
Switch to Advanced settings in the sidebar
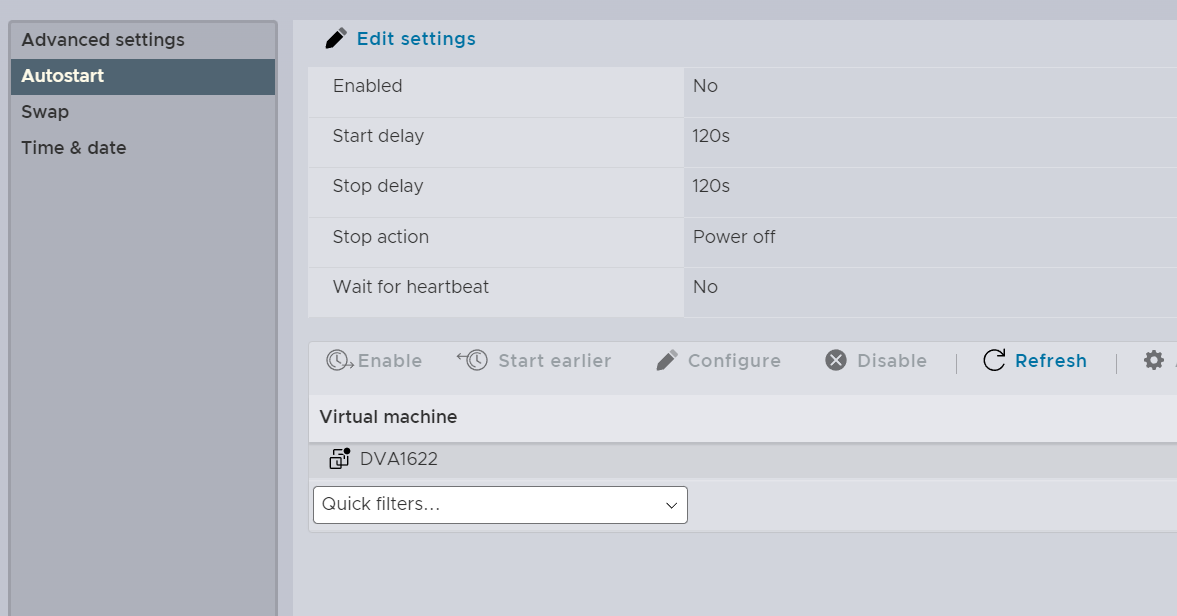coord(103,39)
